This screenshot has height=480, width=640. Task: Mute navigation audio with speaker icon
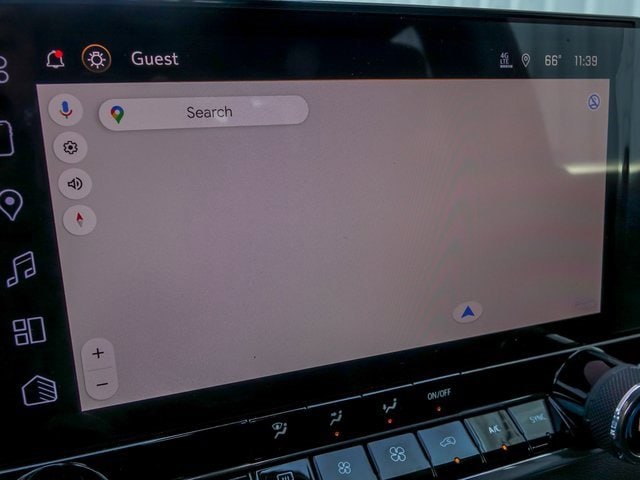click(74, 183)
